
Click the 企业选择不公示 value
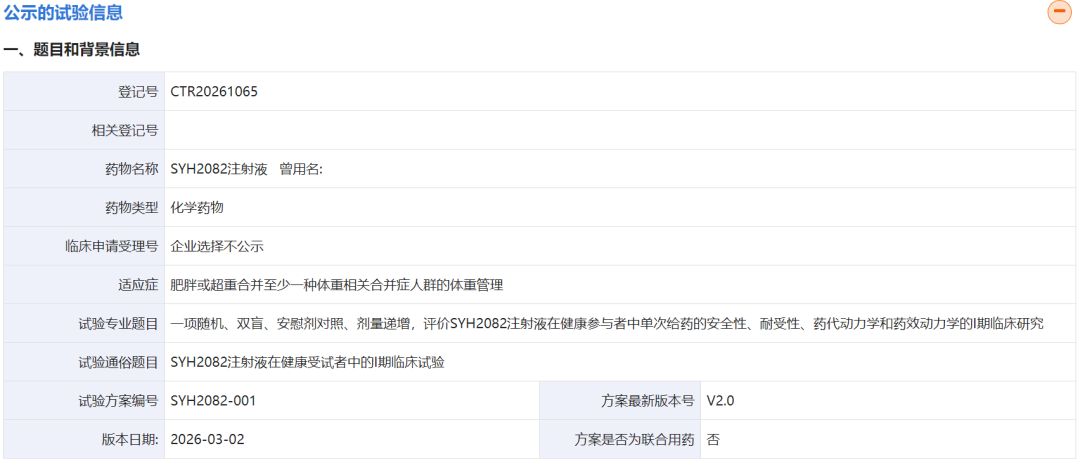[217, 246]
